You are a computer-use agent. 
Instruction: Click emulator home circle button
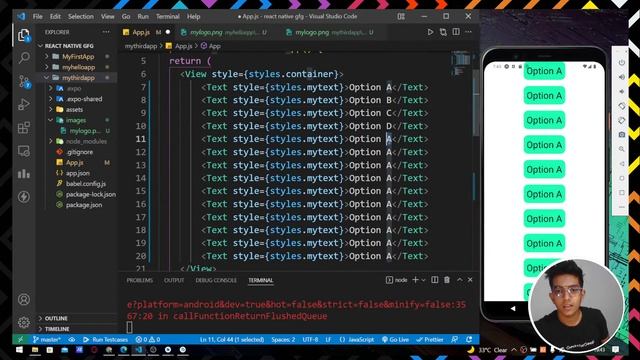pos(622,178)
